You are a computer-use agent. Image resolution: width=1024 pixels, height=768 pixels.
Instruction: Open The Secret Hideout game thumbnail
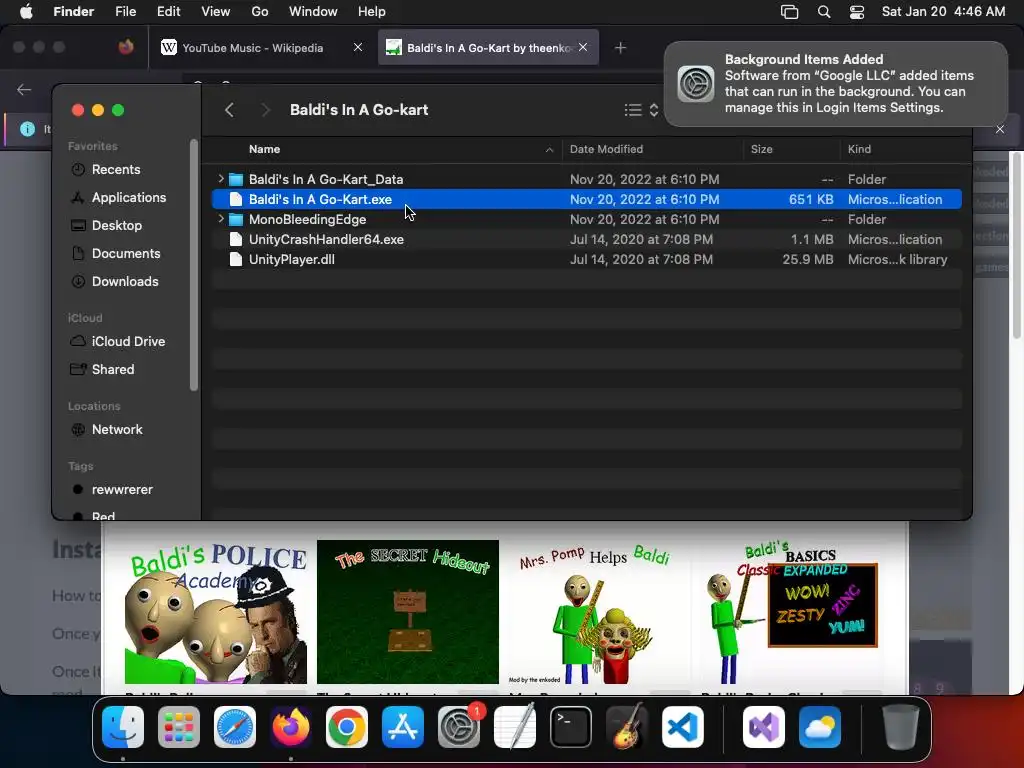click(408, 612)
